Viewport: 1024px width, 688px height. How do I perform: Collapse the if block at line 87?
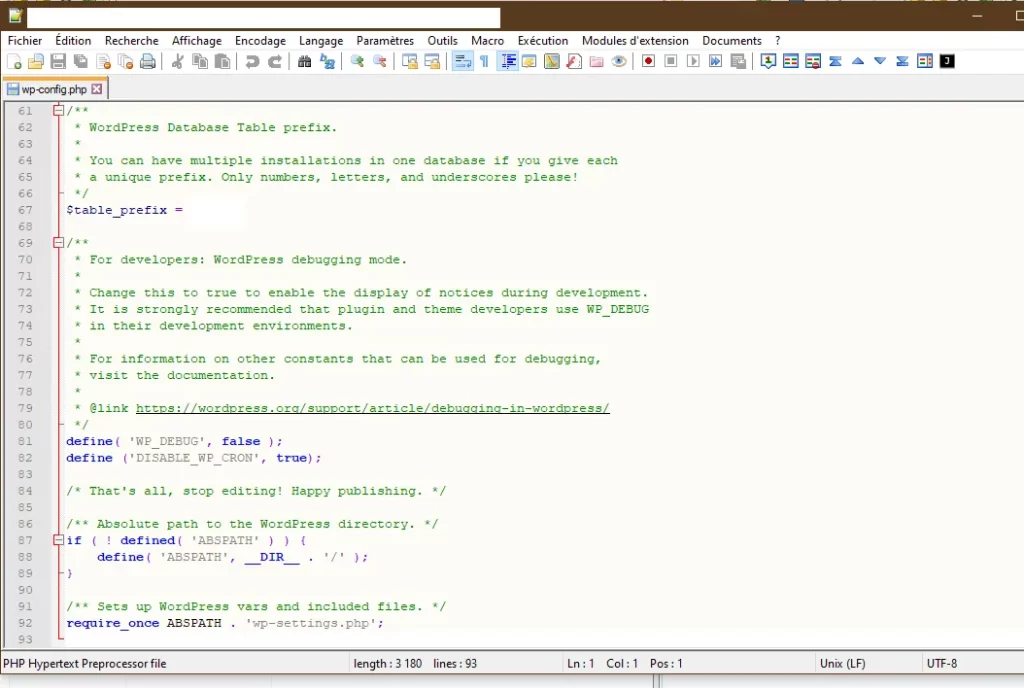(58, 540)
